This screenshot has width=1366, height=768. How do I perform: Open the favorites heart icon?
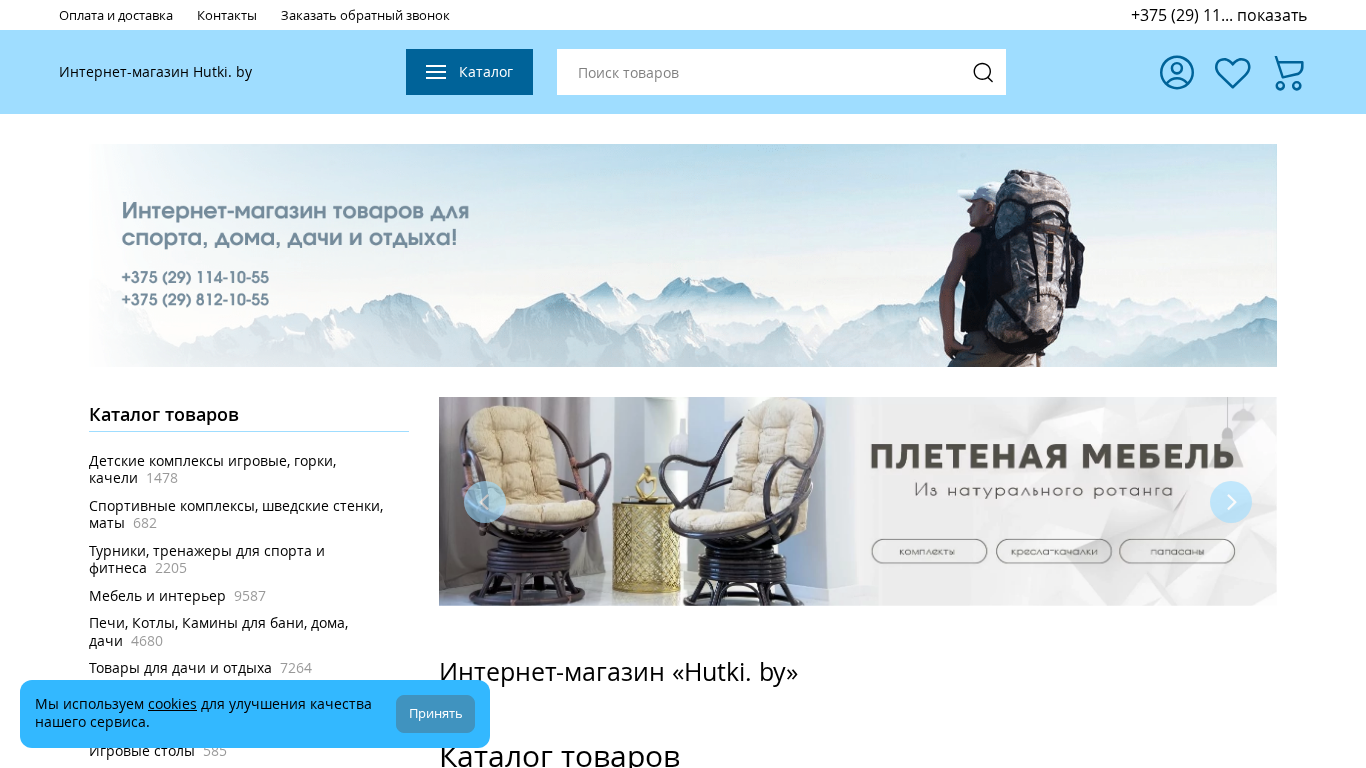pos(1233,73)
